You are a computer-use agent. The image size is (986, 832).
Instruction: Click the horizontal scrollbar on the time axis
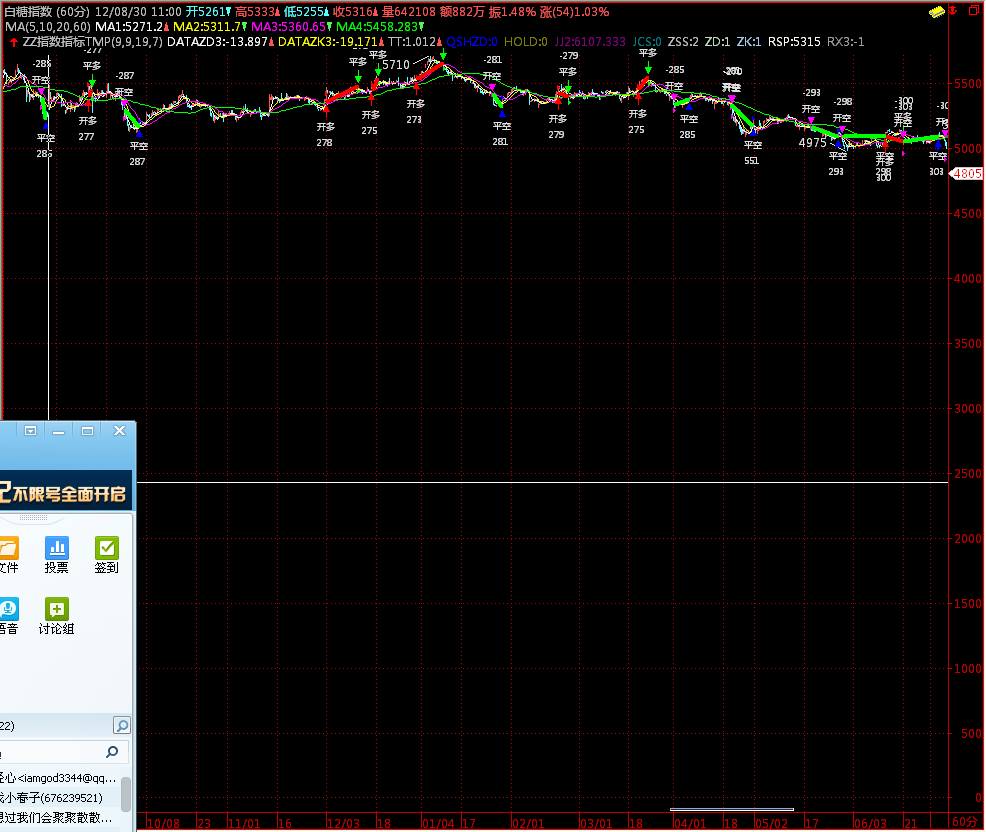coord(731,809)
